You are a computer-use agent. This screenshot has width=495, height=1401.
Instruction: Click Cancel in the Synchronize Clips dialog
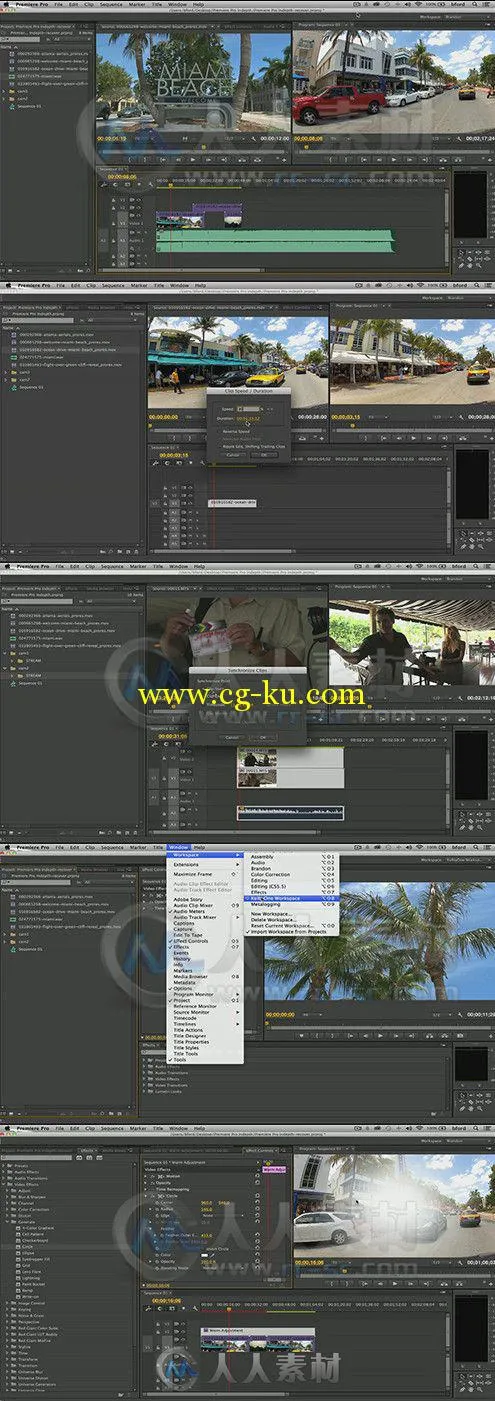[x=231, y=737]
